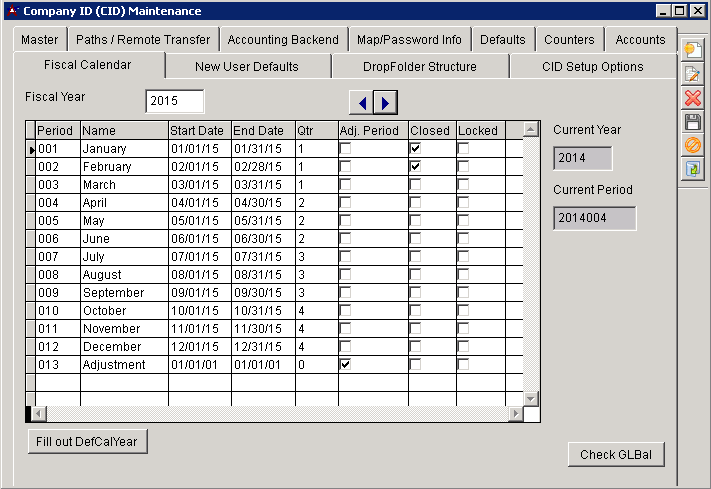Toggle Closed checkbox for January
The width and height of the screenshot is (711, 489).
416,149
